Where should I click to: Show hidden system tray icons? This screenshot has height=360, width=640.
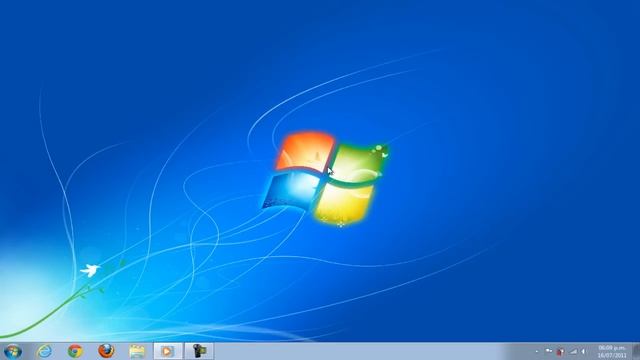point(537,351)
